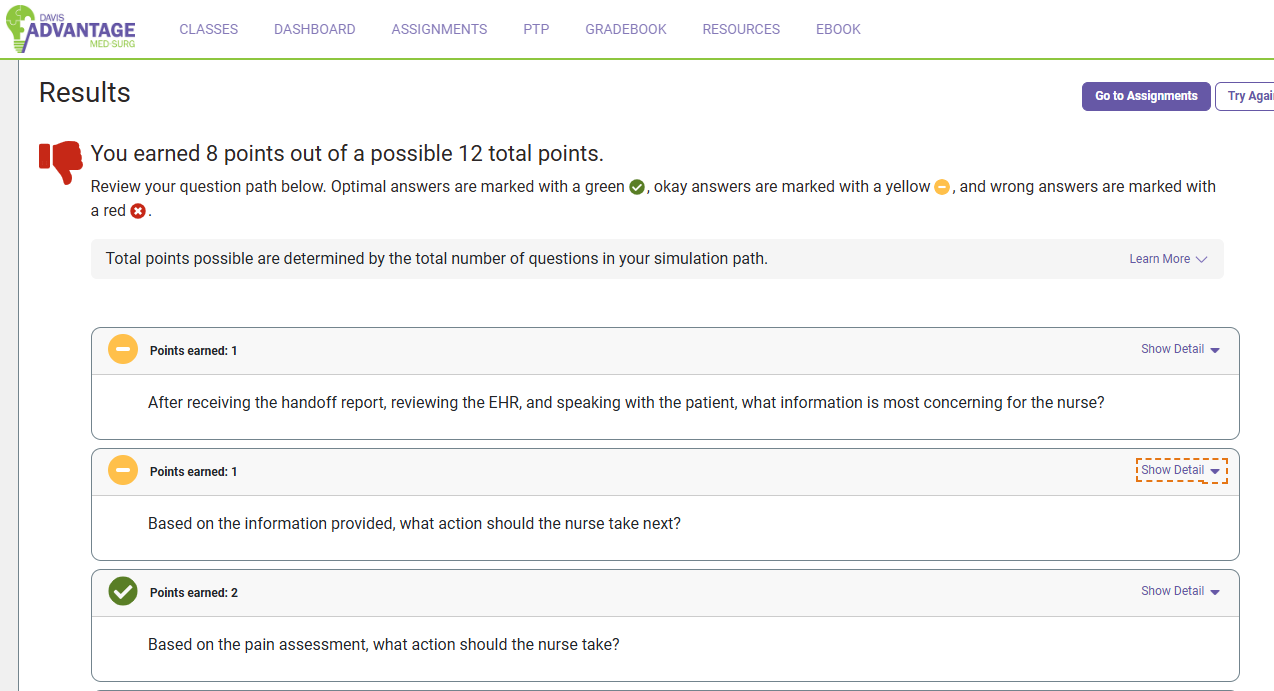The image size is (1274, 691).
Task: Click the yellow okay icon on second question
Action: (123, 470)
